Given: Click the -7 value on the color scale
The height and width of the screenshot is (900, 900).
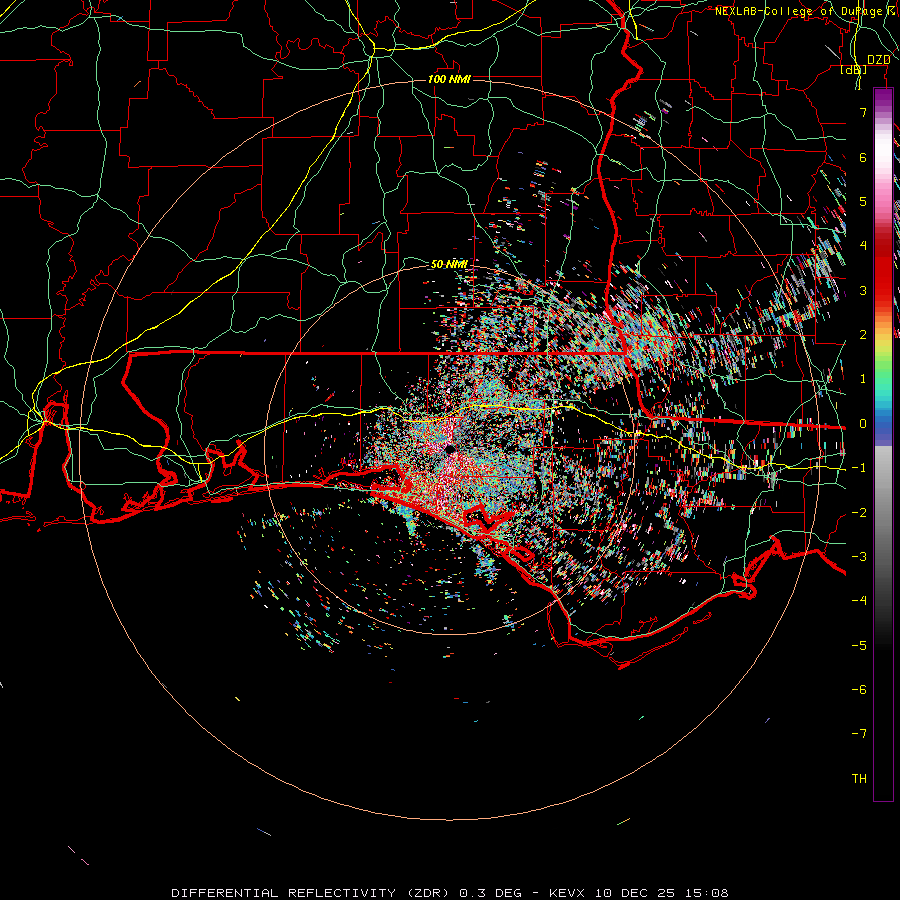Looking at the screenshot, I should coord(859,734).
